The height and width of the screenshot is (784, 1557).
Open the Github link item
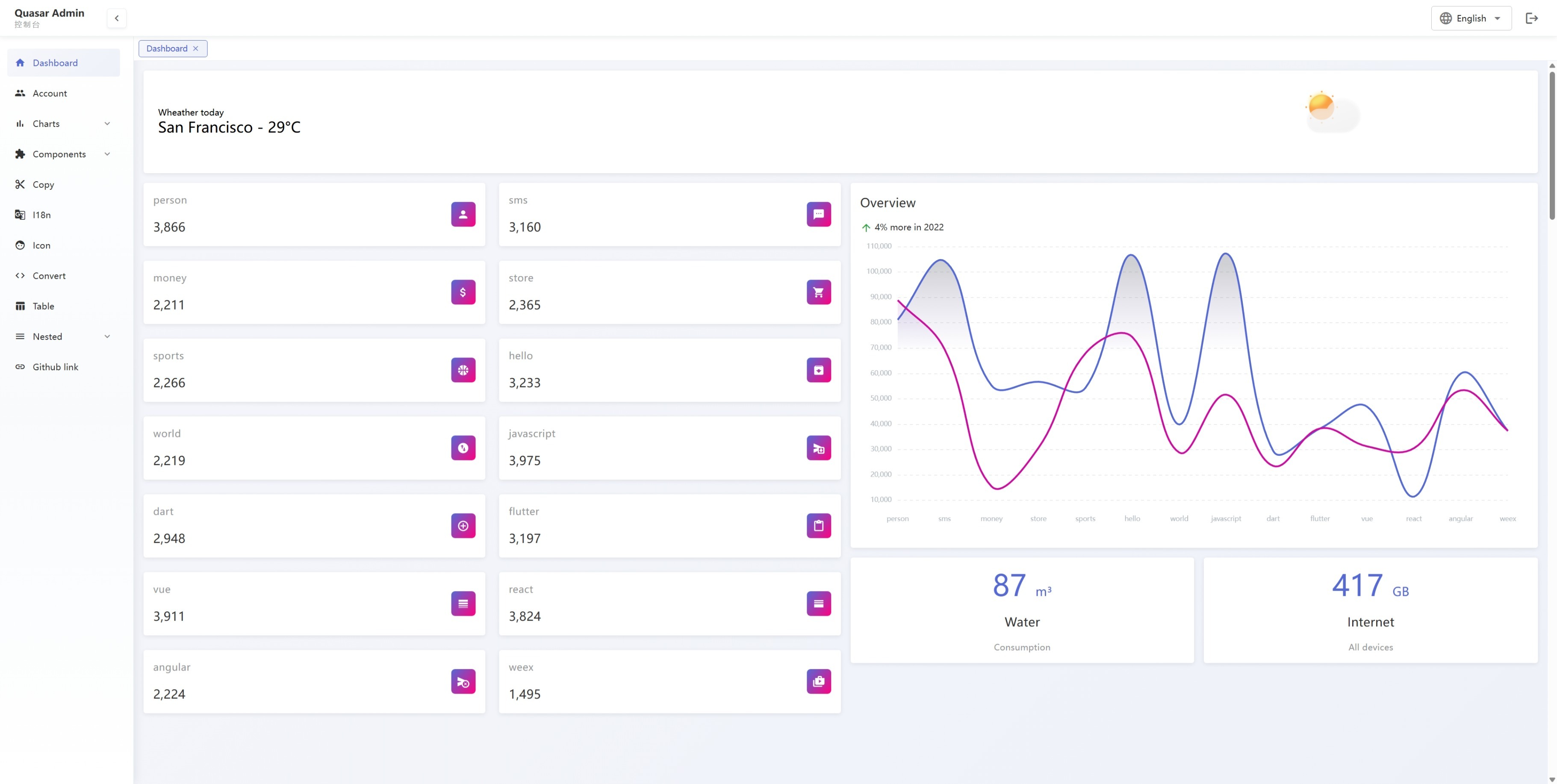(x=55, y=367)
